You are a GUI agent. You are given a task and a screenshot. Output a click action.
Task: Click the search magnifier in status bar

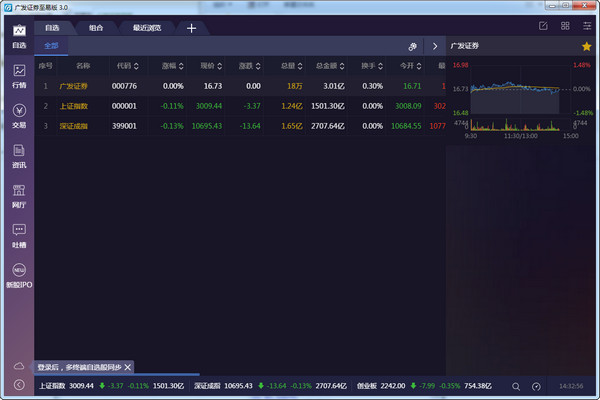516,386
